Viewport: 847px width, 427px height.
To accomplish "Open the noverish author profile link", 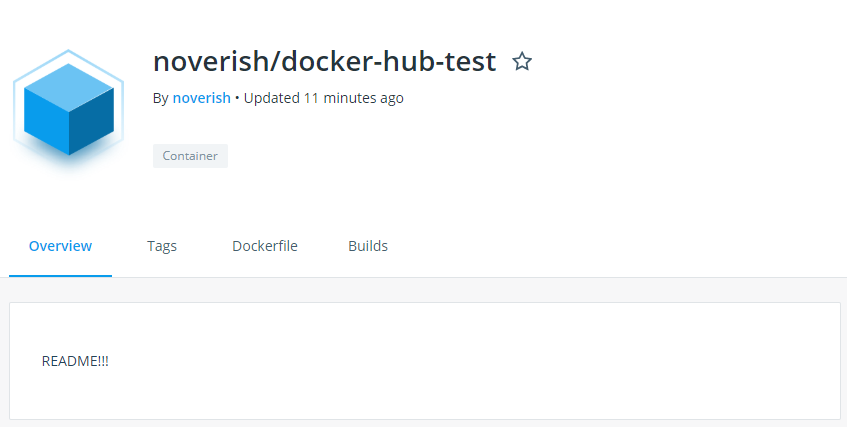I will point(201,98).
